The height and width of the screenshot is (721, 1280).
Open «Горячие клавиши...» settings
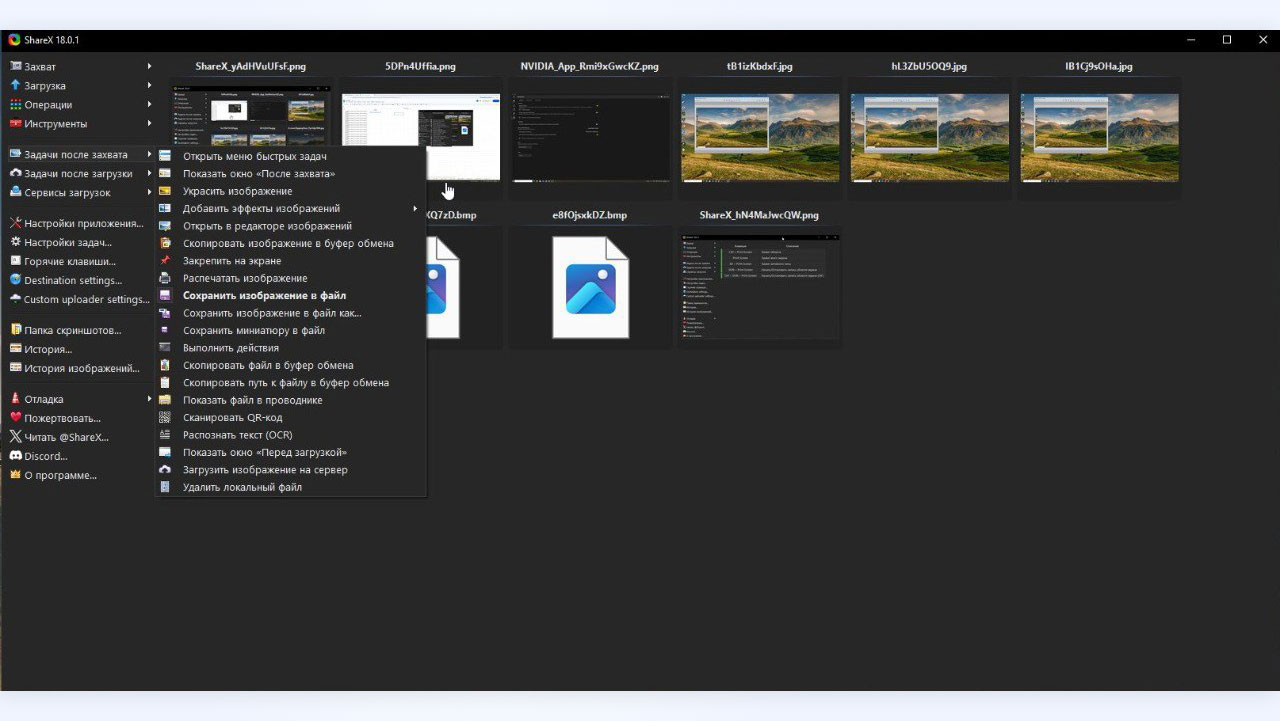point(69,262)
